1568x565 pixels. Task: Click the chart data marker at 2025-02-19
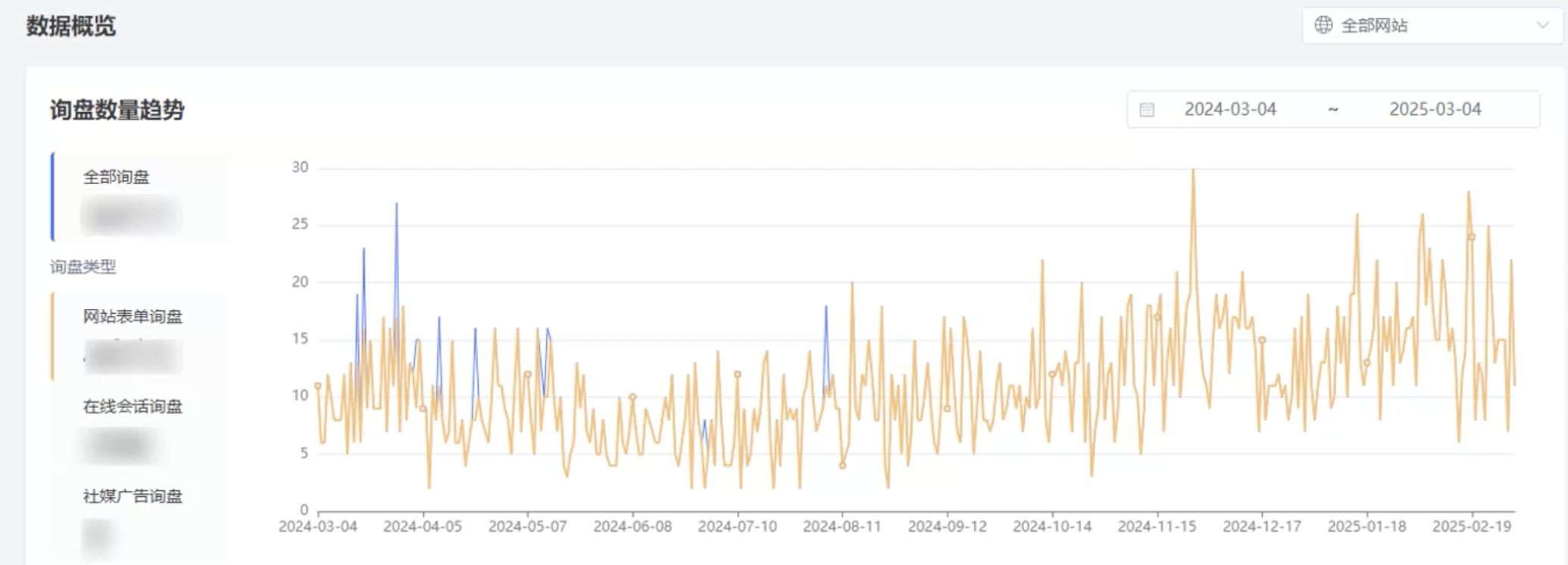click(1473, 237)
